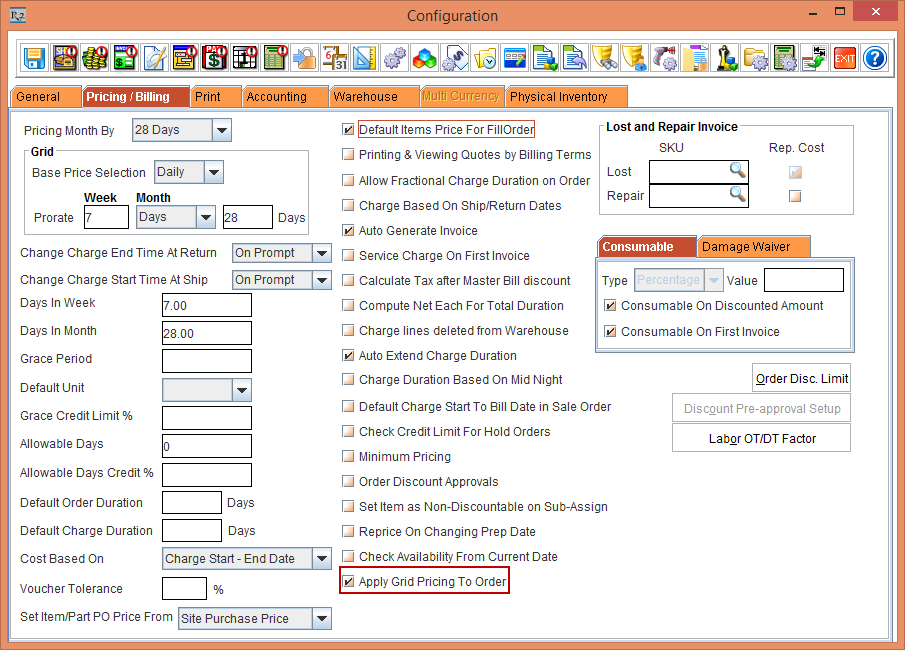This screenshot has width=905, height=650.
Task: Open Help using the question mark icon
Action: click(874, 58)
